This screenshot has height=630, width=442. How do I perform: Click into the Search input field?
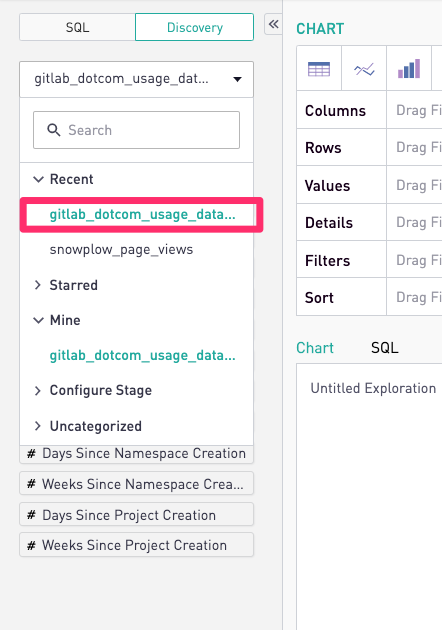[x=137, y=130]
